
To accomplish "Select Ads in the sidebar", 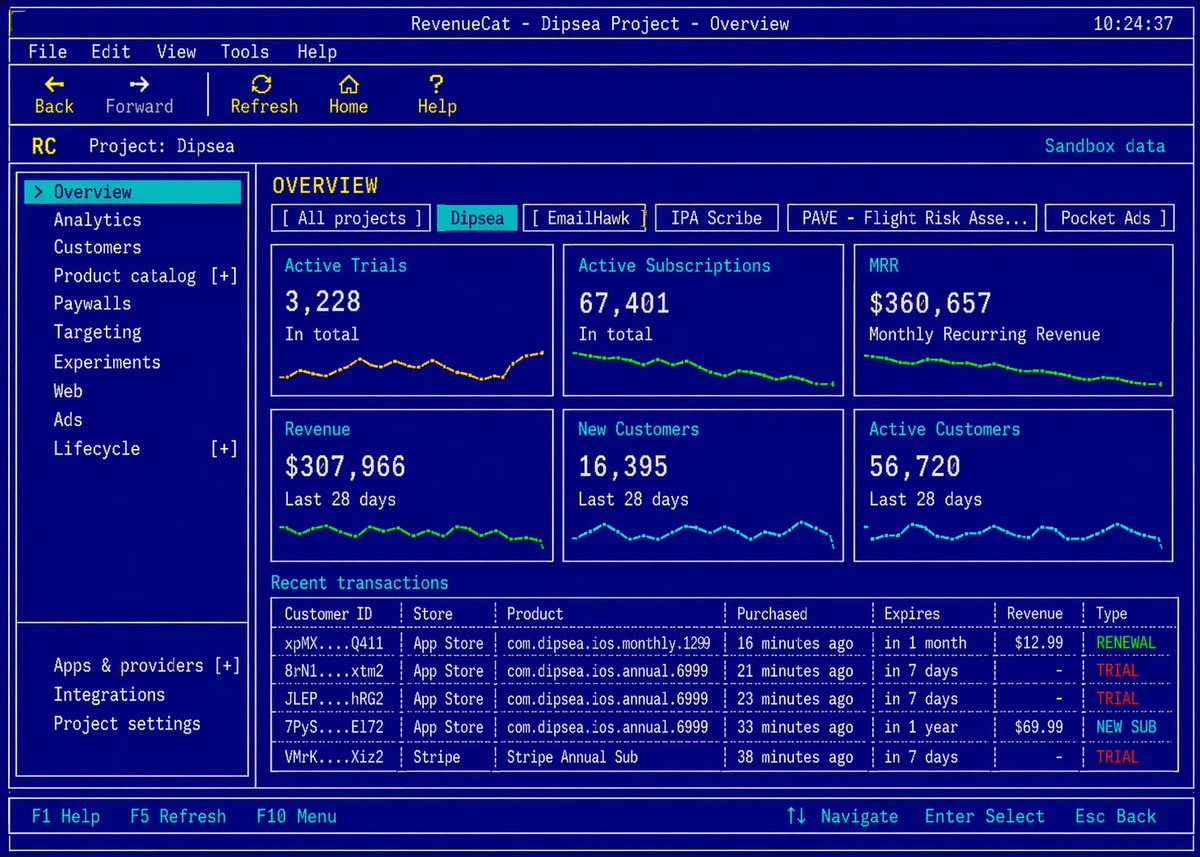I will pyautogui.click(x=68, y=420).
